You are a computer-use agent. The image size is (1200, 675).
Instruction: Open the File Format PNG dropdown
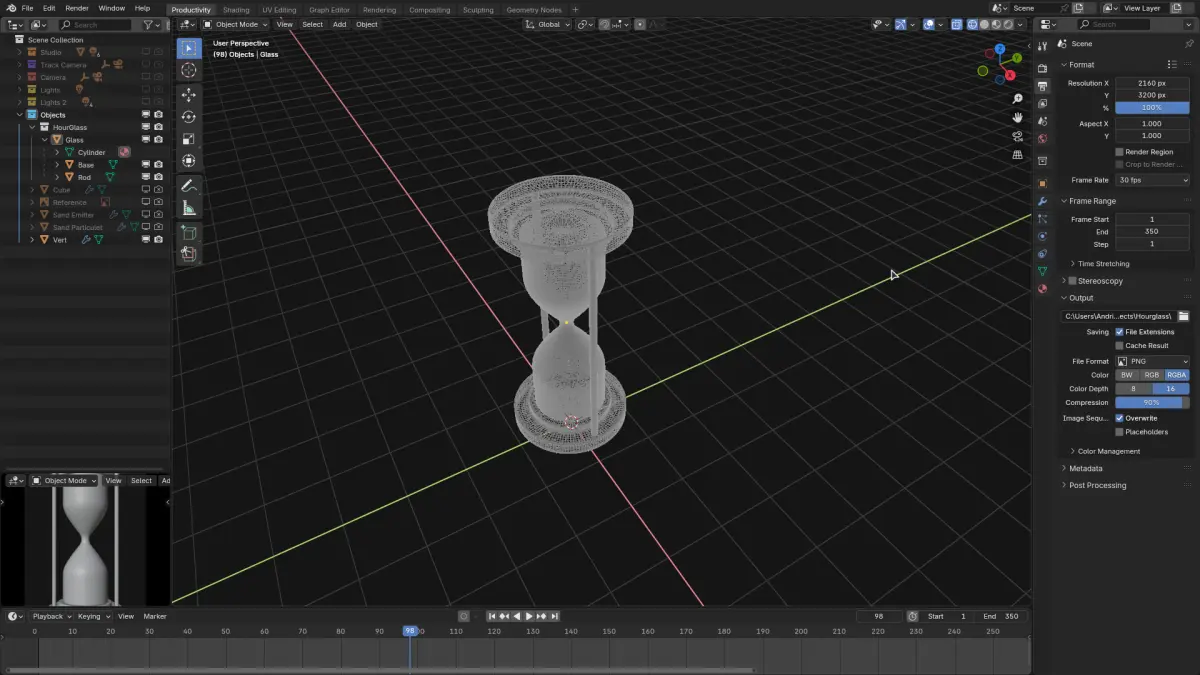click(x=1152, y=361)
